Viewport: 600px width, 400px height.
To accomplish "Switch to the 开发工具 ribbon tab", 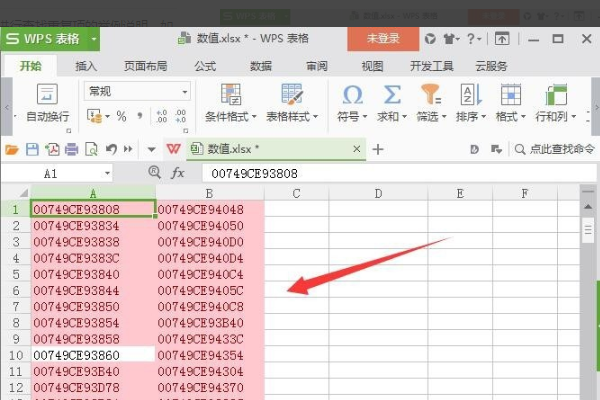I will click(432, 66).
